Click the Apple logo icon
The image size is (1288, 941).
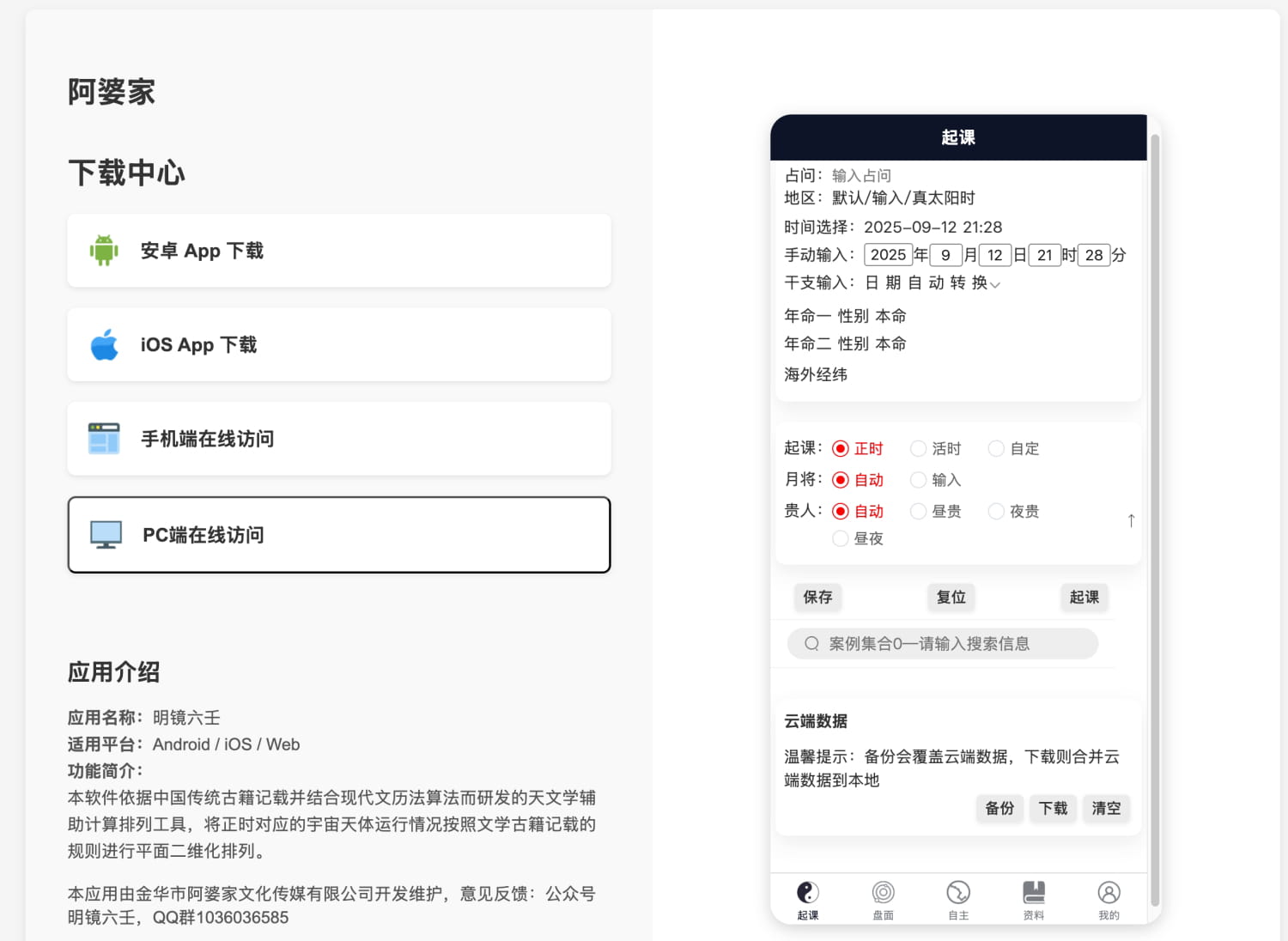pyautogui.click(x=104, y=344)
